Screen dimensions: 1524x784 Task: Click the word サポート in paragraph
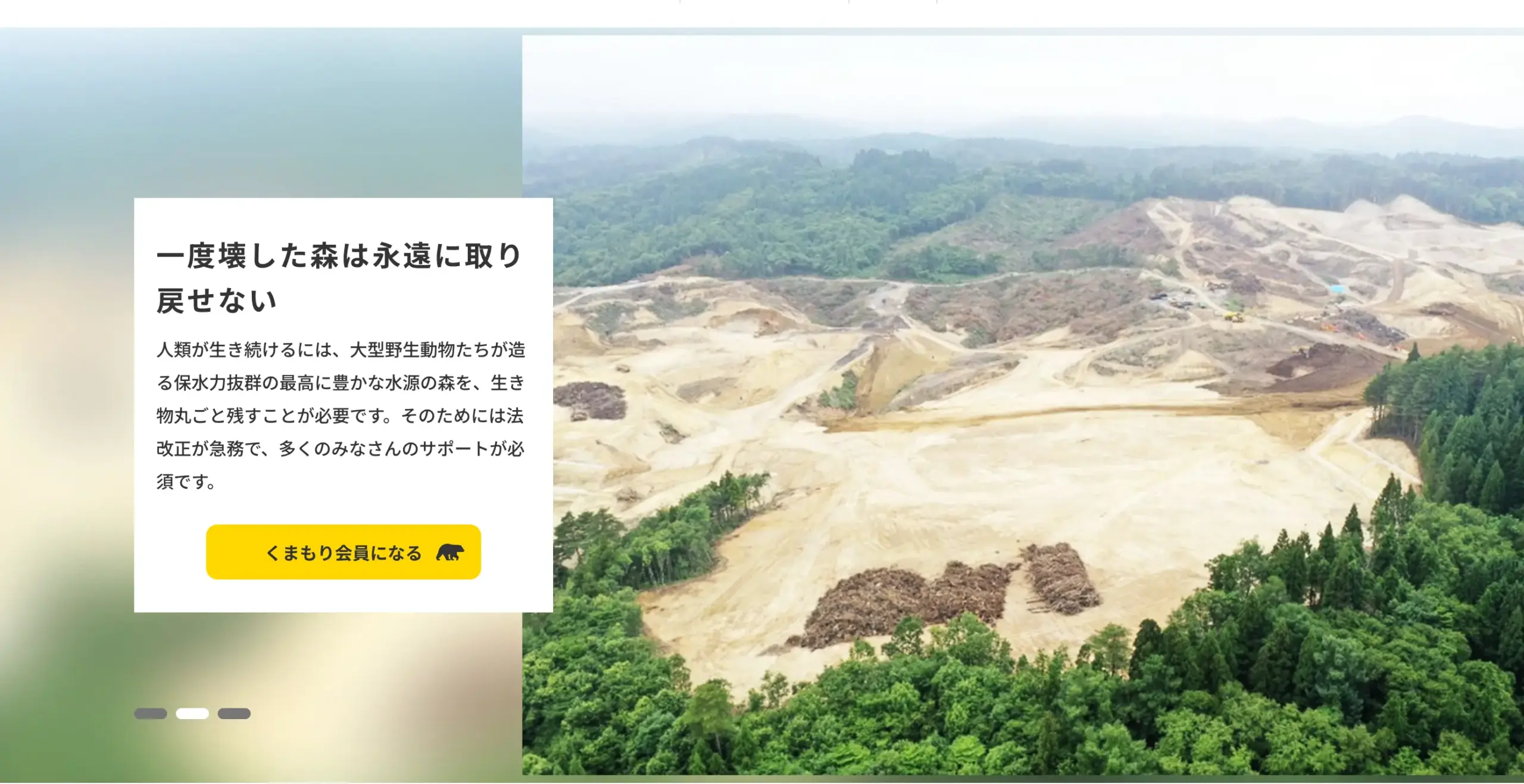pyautogui.click(x=454, y=448)
